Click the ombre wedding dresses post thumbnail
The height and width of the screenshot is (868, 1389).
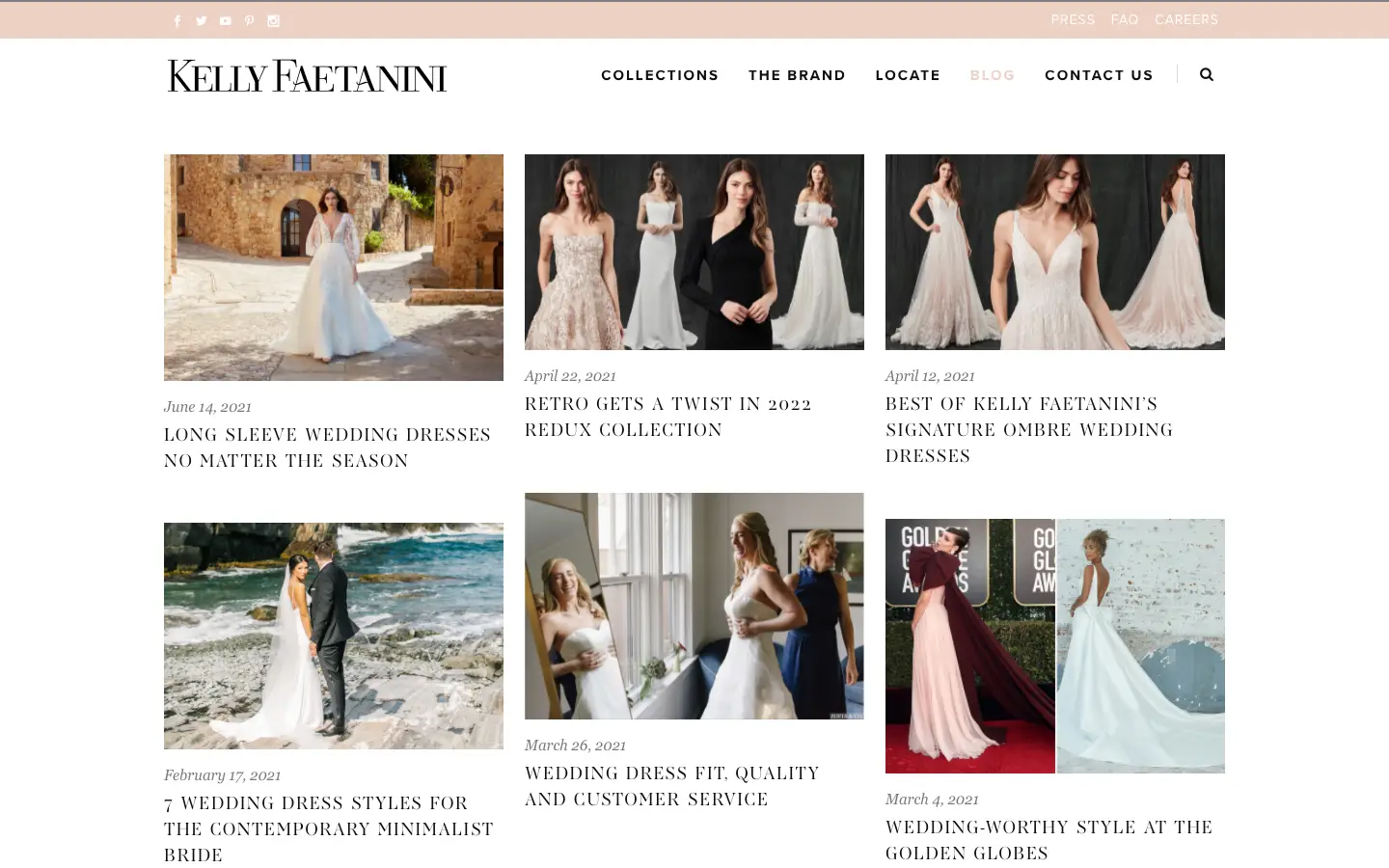click(1054, 252)
